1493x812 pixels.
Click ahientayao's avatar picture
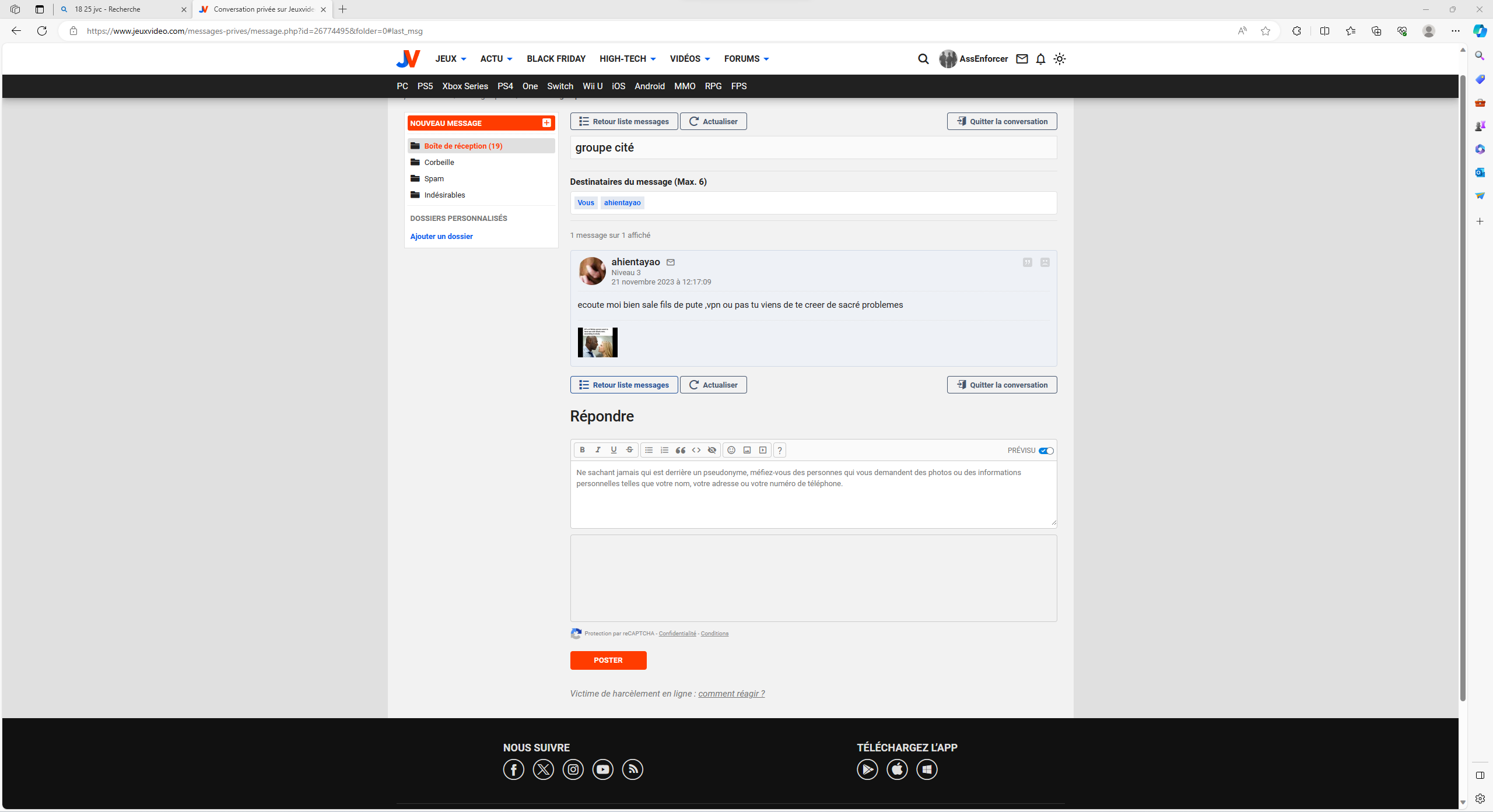click(x=592, y=271)
